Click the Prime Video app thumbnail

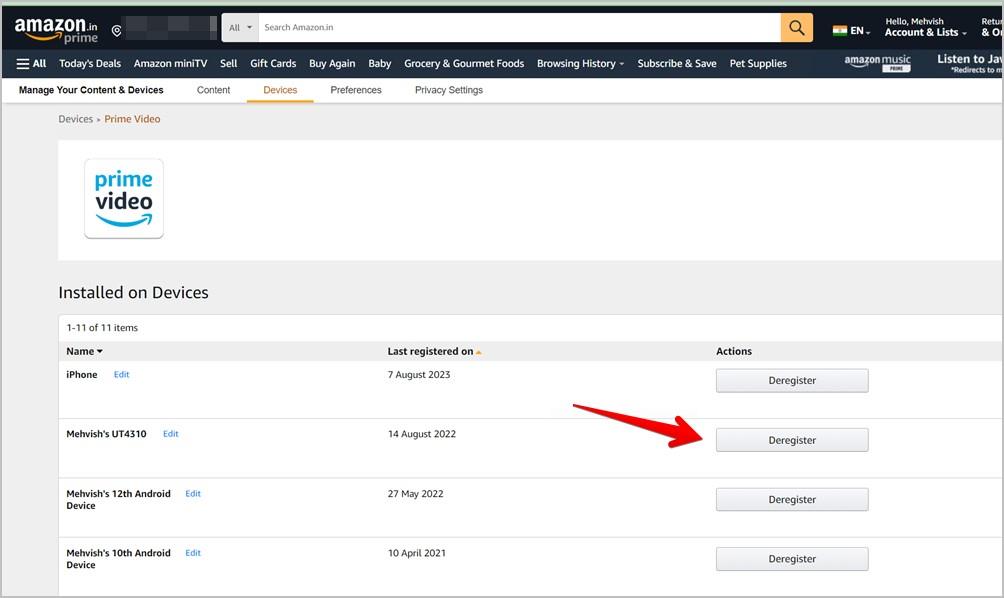(124, 198)
